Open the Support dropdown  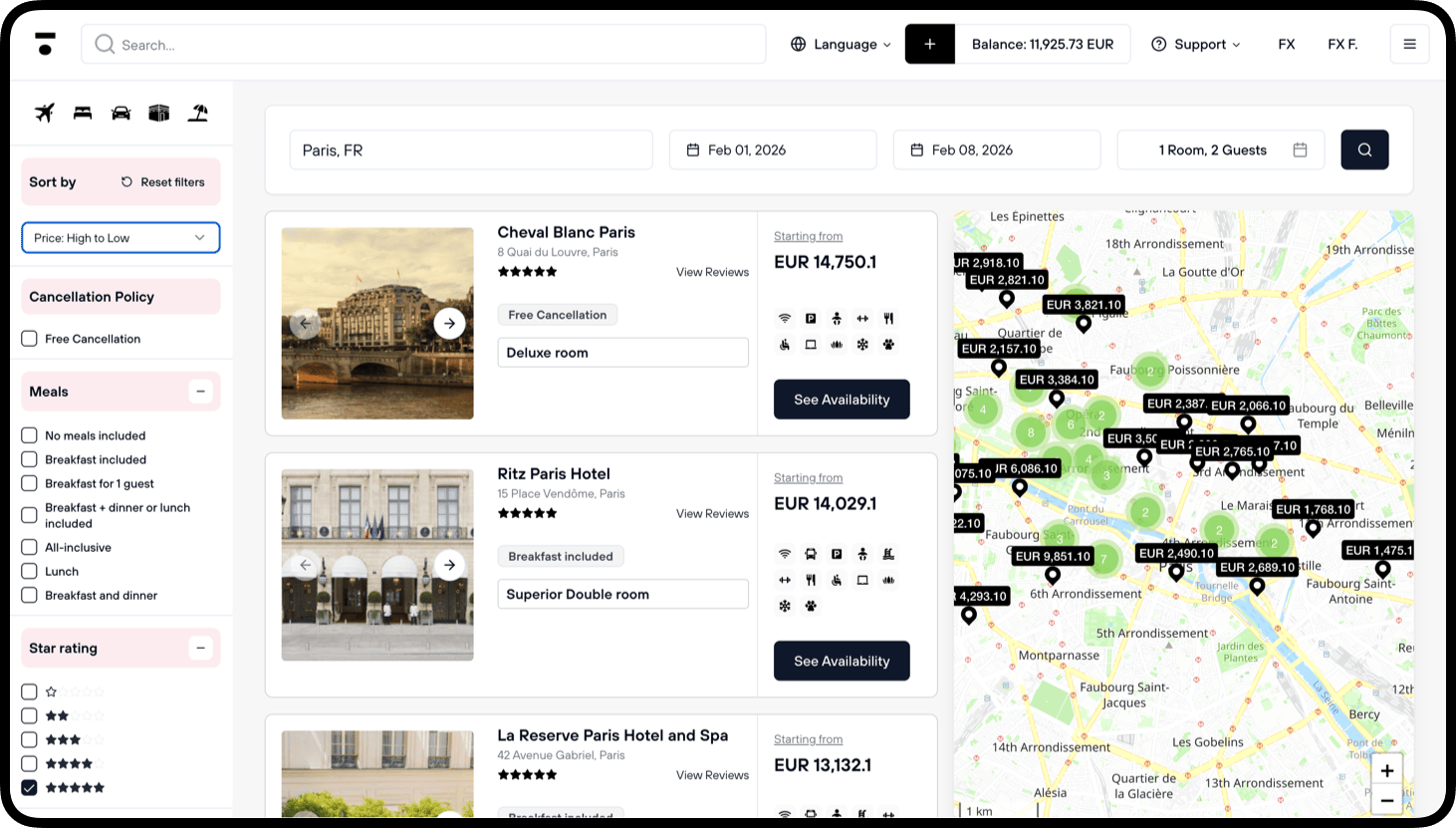[x=1196, y=44]
